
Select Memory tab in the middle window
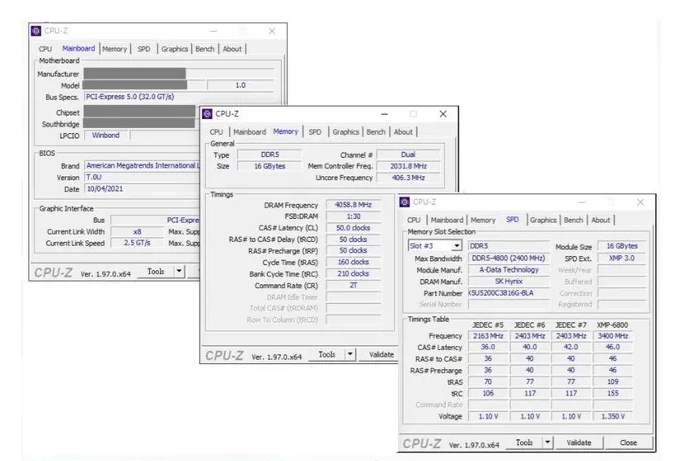(285, 132)
